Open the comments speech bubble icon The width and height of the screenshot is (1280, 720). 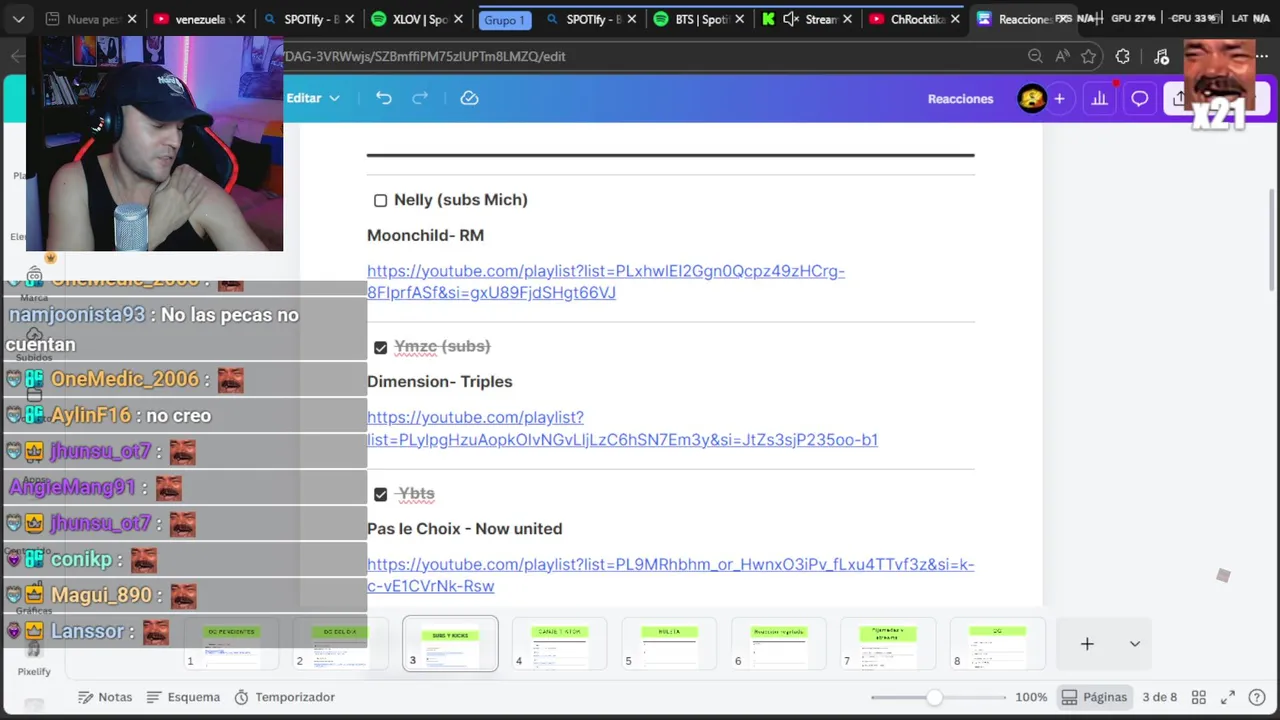coord(1139,98)
